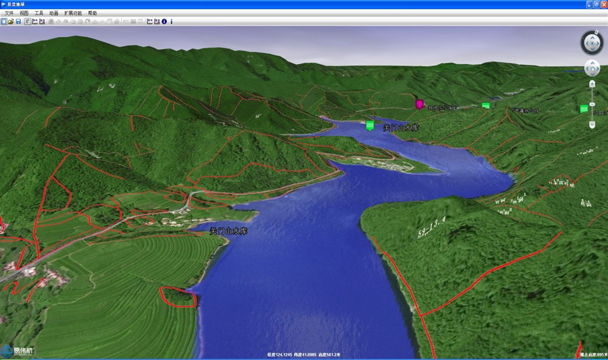
Task: Zoom out with the slider bottom button
Action: click(x=592, y=125)
